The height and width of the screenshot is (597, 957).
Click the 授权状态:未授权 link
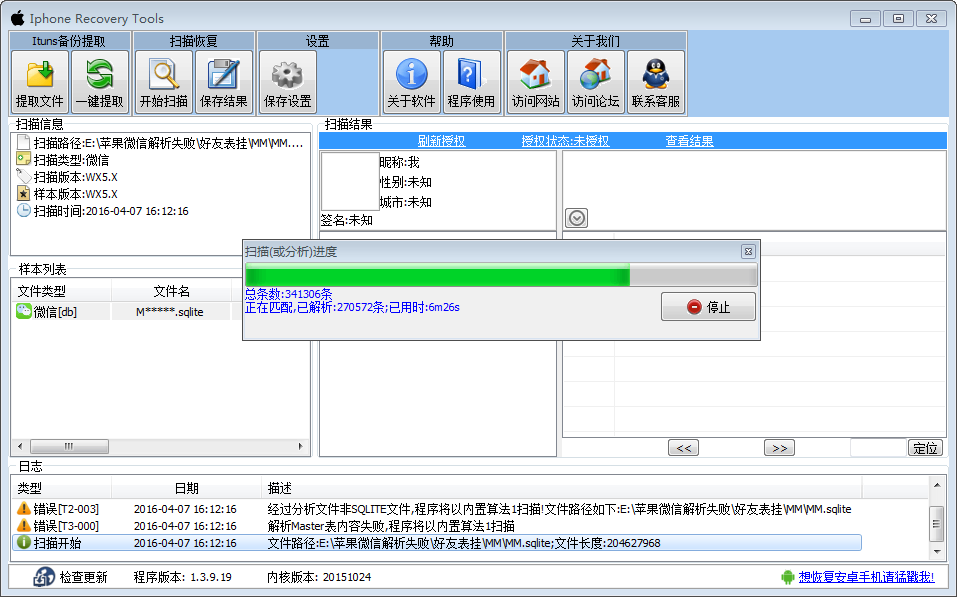pyautogui.click(x=565, y=141)
